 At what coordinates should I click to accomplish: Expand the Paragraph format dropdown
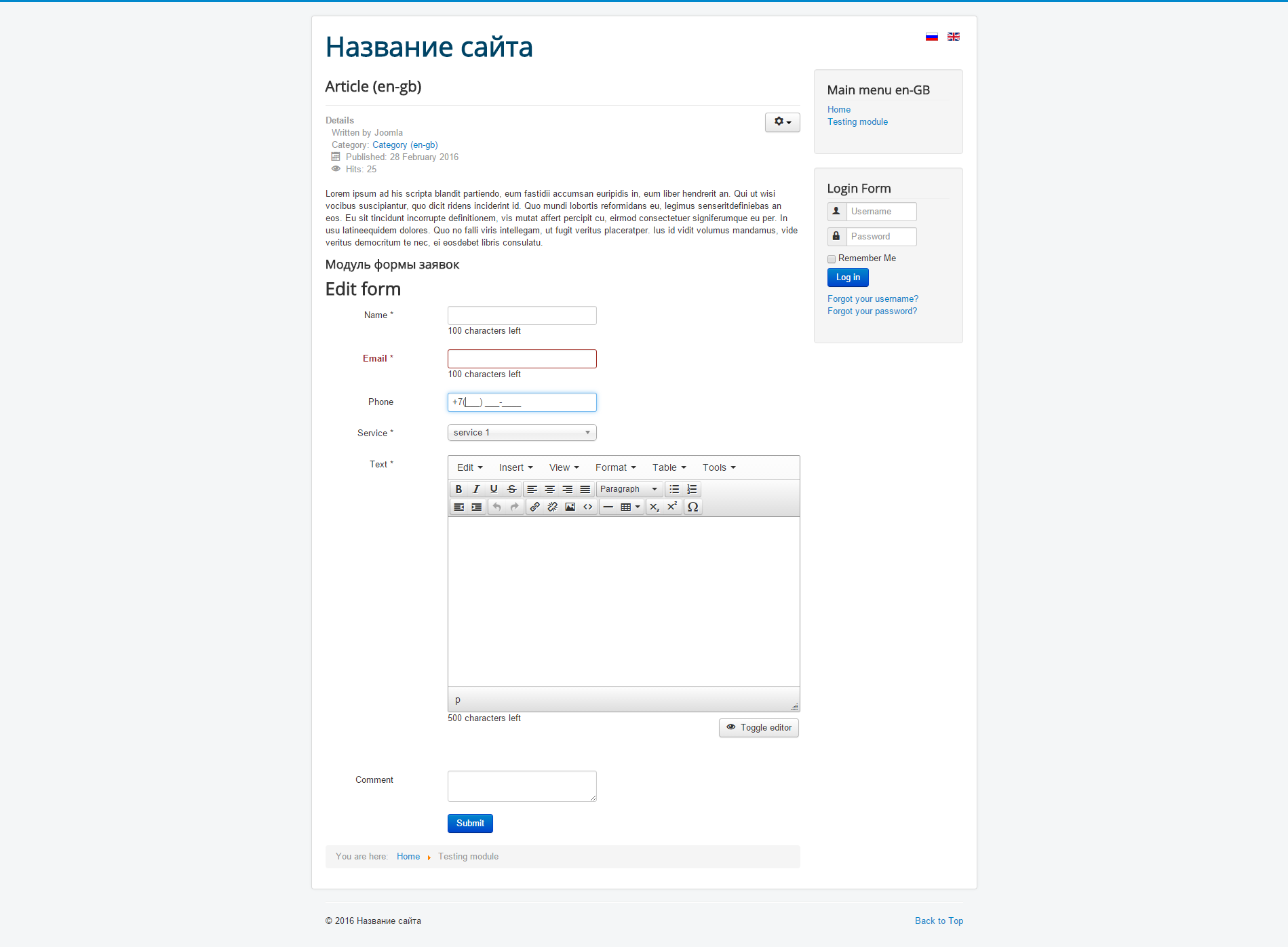(x=629, y=489)
